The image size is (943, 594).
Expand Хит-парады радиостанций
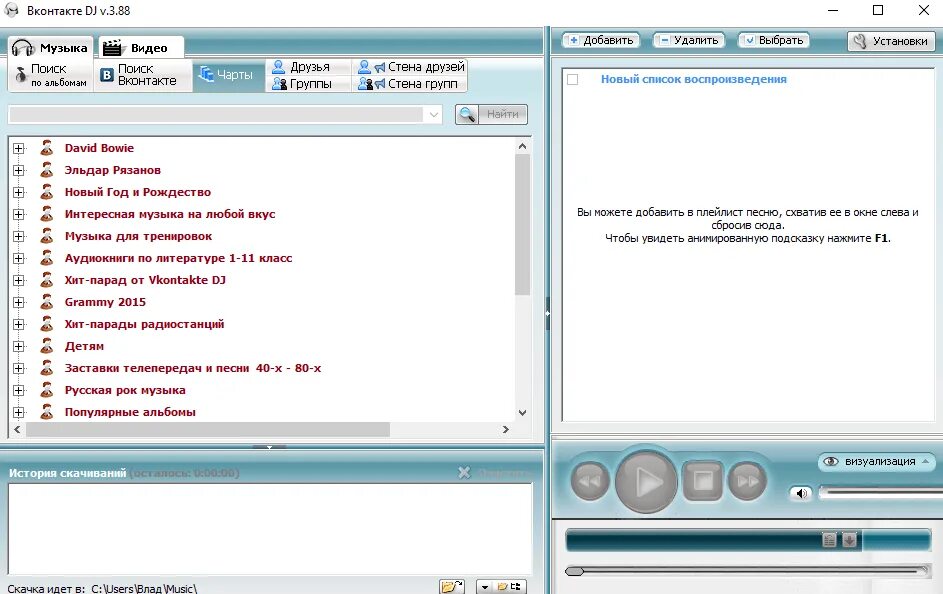point(19,325)
